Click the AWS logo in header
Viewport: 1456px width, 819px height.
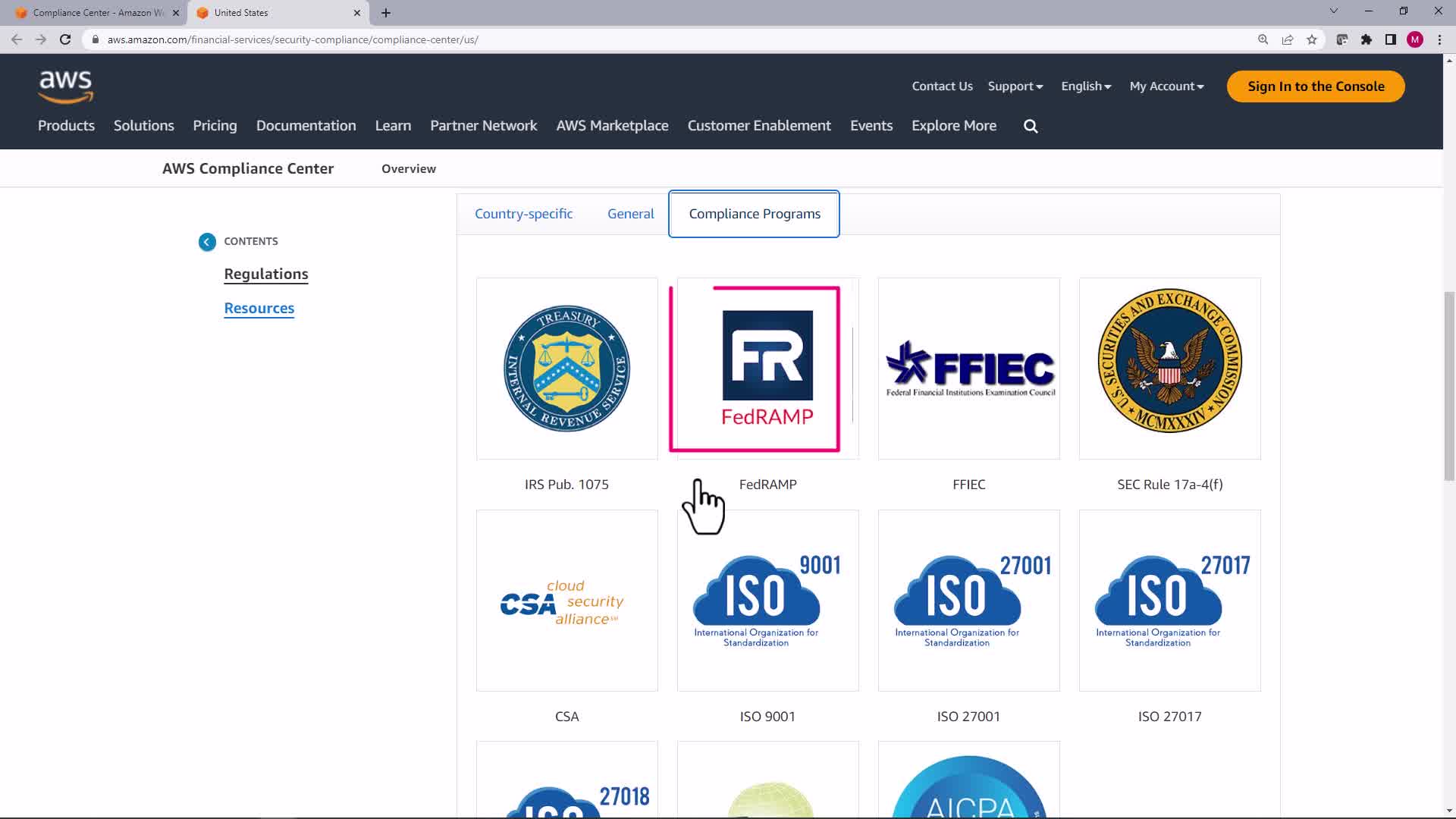[66, 86]
